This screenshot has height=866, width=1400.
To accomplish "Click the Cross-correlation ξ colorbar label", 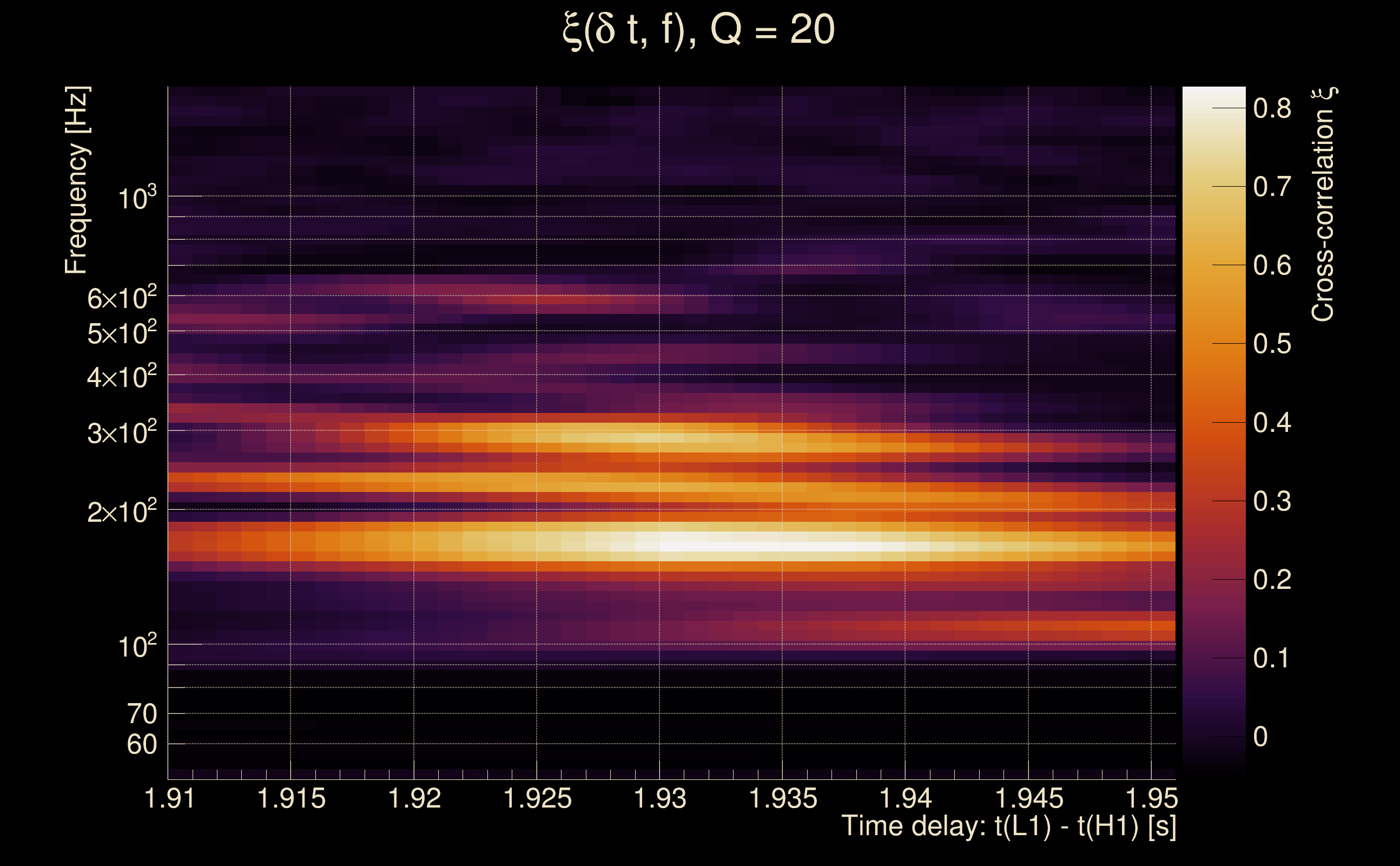I will tap(1323, 205).
